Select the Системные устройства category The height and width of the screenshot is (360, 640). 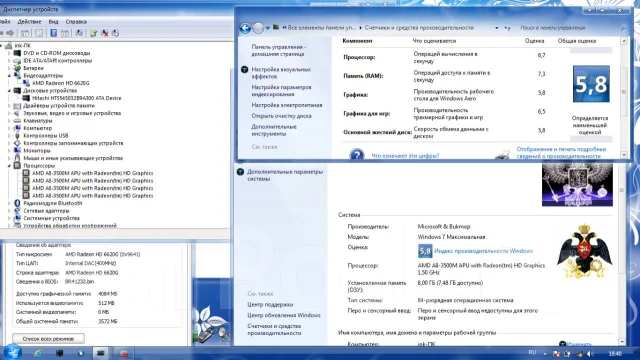pos(51,218)
